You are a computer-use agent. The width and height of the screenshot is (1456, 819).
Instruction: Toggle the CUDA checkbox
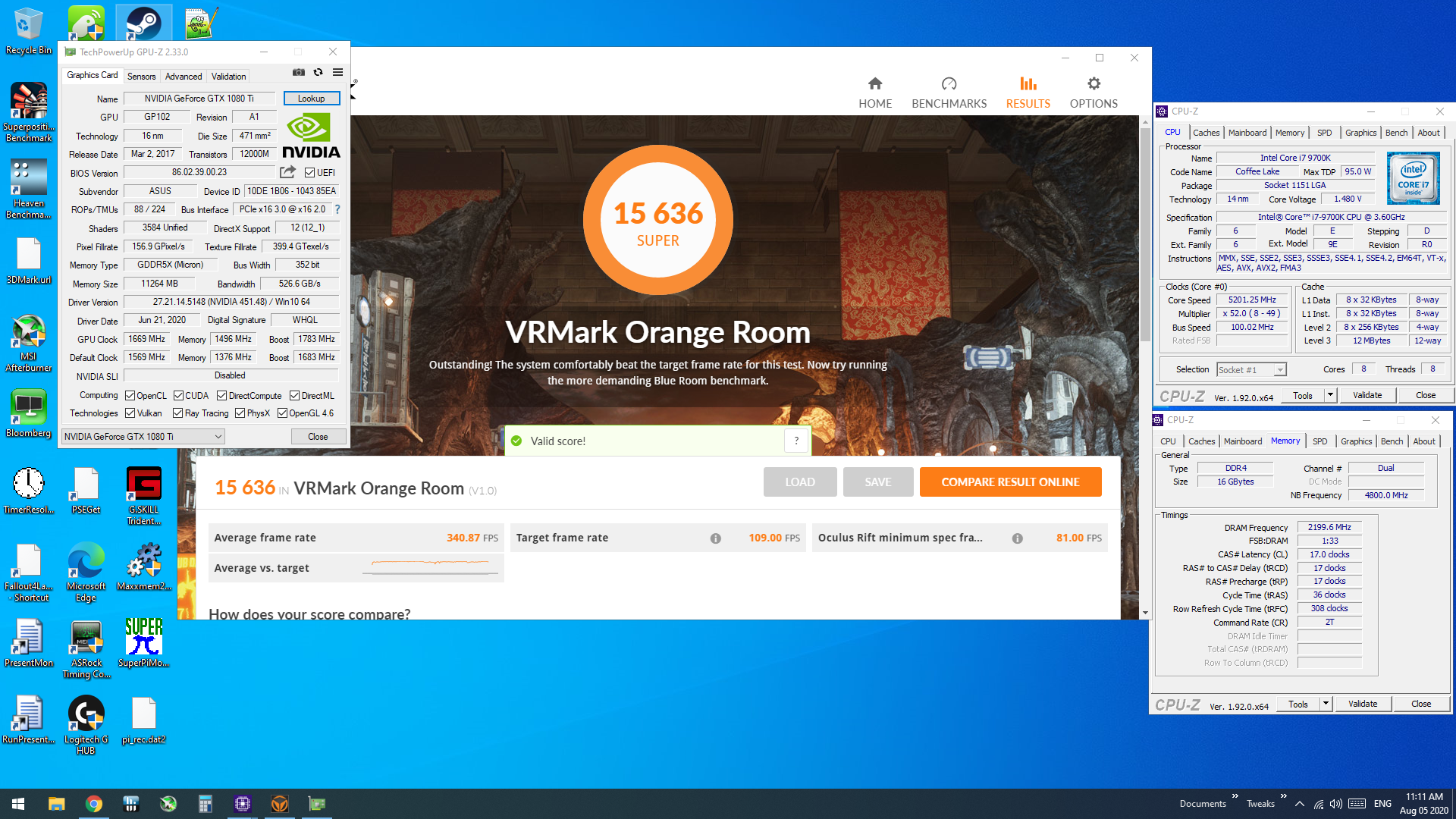tap(178, 396)
